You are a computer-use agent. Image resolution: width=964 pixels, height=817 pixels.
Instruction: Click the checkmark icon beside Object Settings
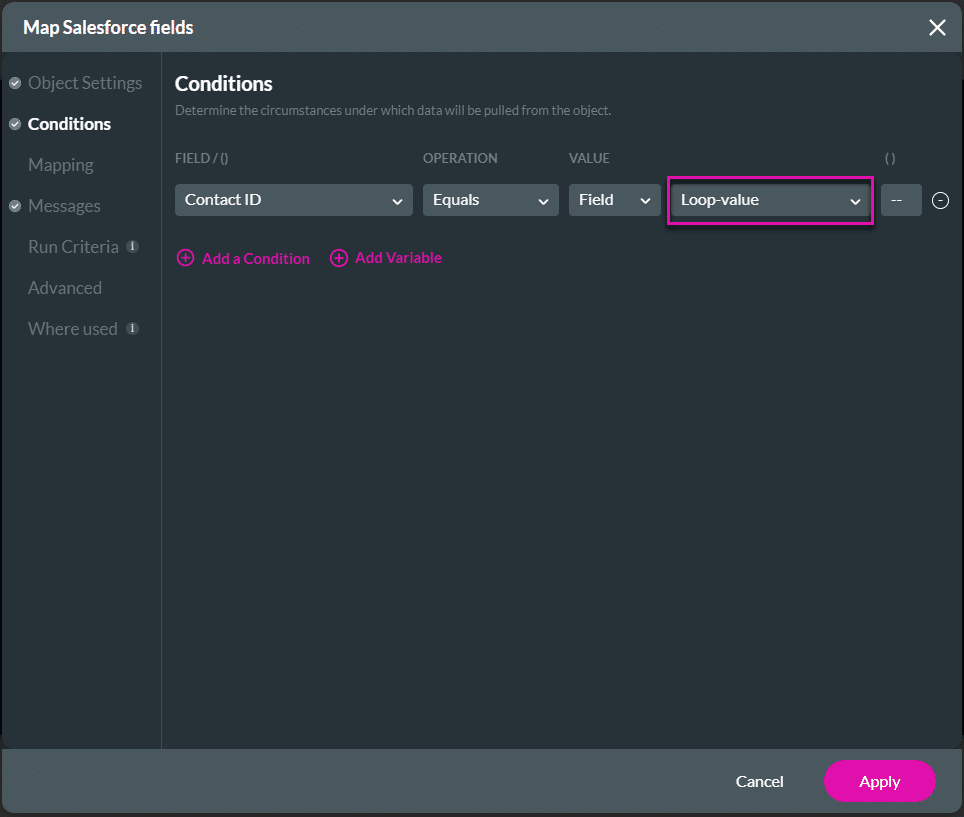[x=14, y=83]
